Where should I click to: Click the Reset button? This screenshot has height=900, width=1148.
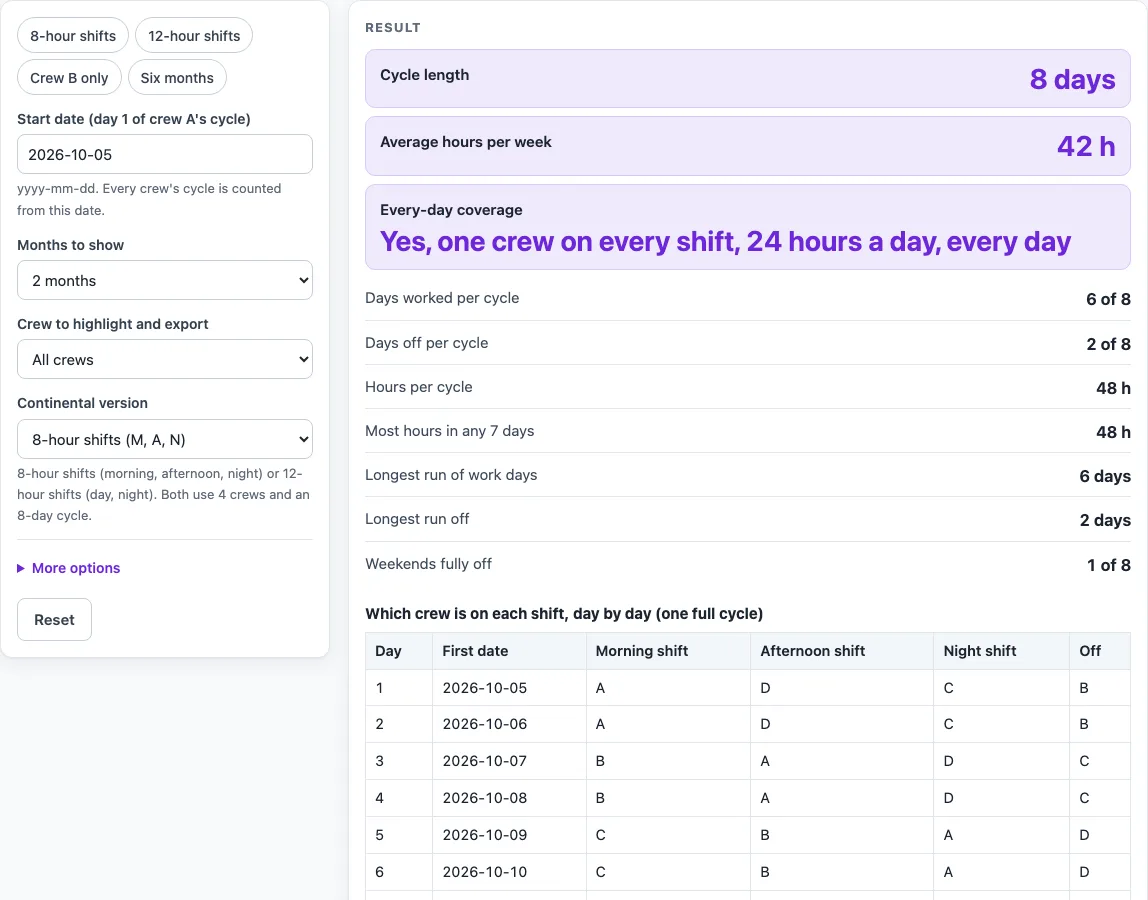point(54,620)
